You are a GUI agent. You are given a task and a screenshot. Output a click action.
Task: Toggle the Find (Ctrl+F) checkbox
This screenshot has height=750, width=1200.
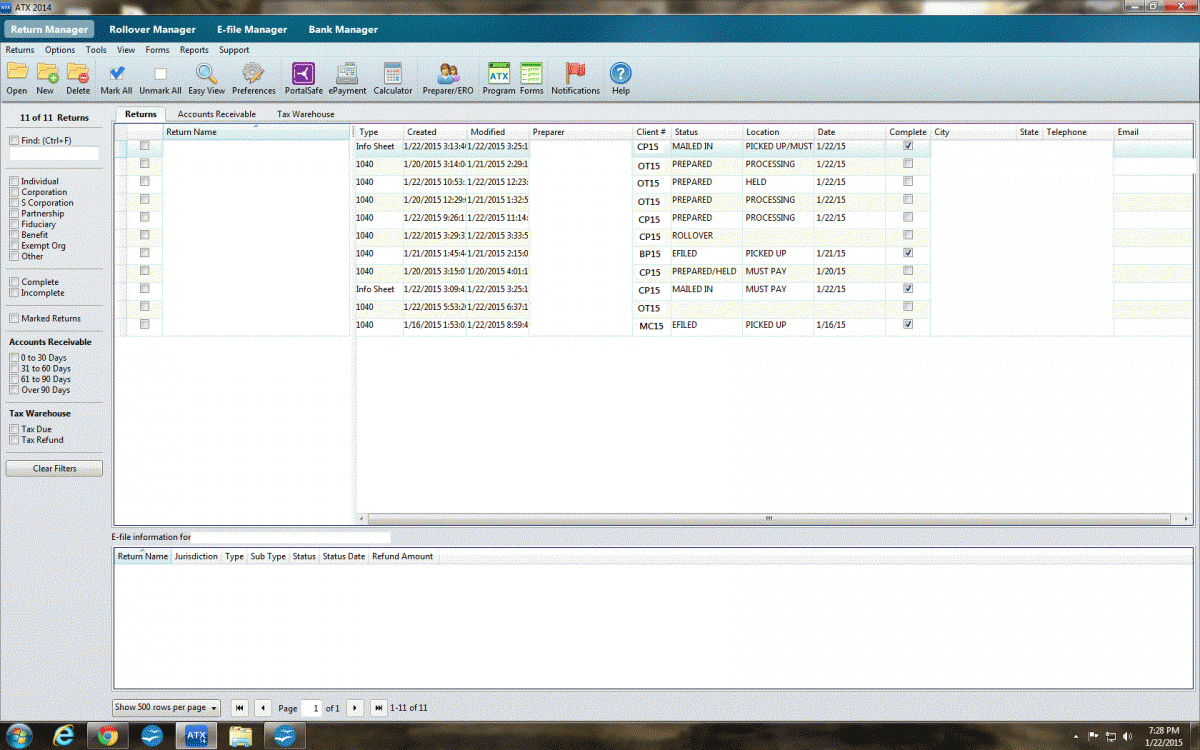(14, 140)
